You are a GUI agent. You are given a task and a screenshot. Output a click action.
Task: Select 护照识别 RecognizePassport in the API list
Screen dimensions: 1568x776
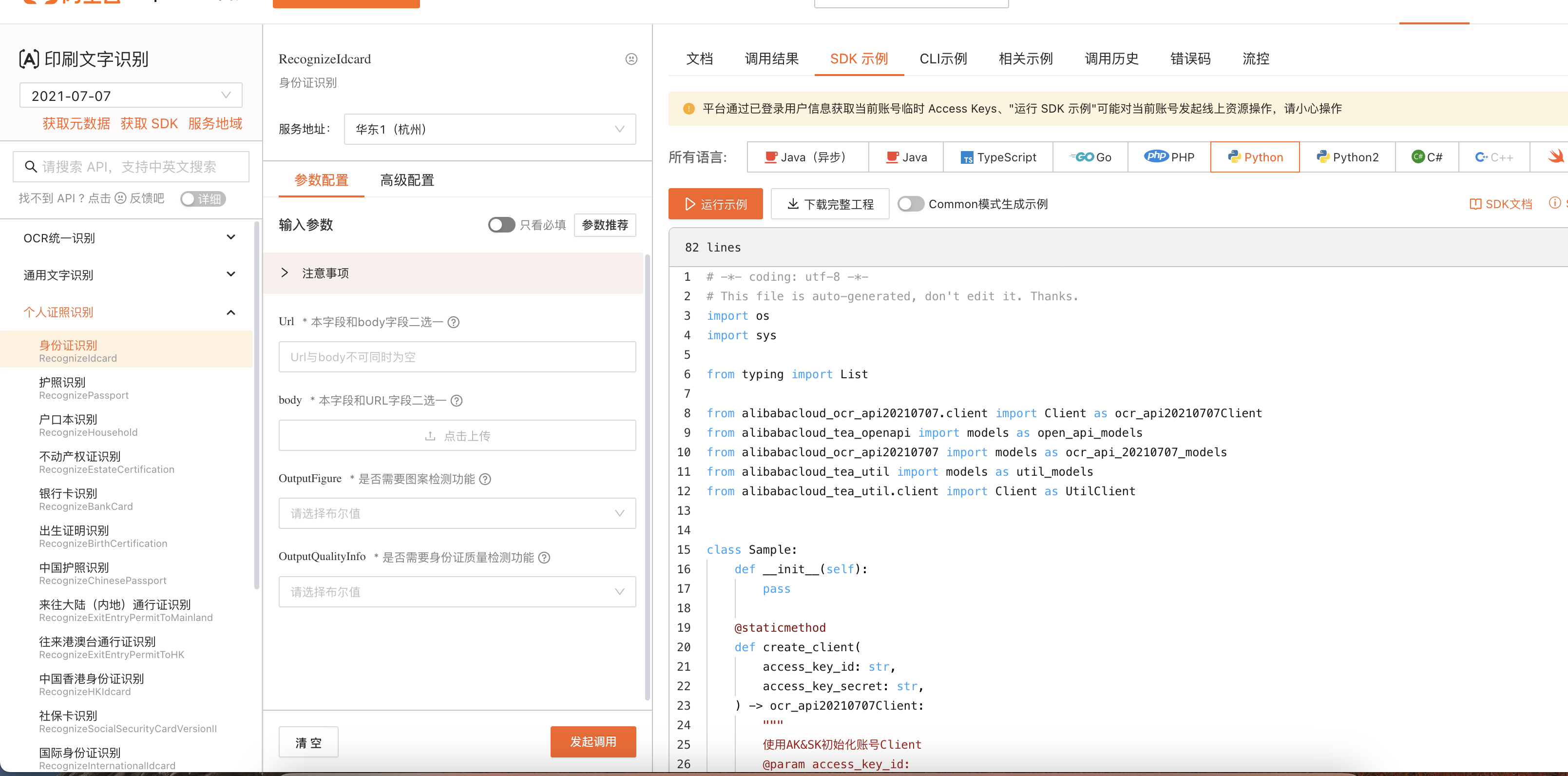(126, 388)
